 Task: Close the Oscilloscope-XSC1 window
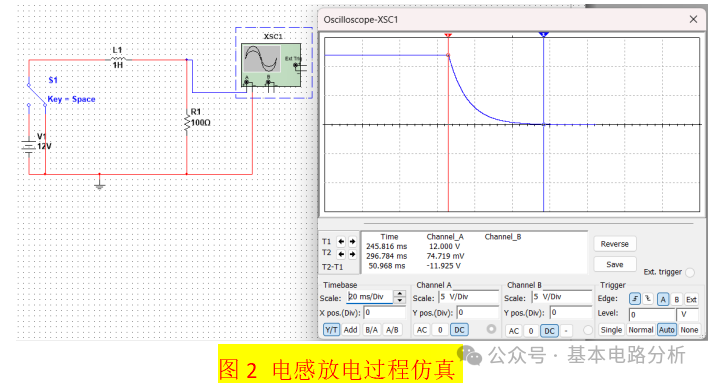coord(693,19)
